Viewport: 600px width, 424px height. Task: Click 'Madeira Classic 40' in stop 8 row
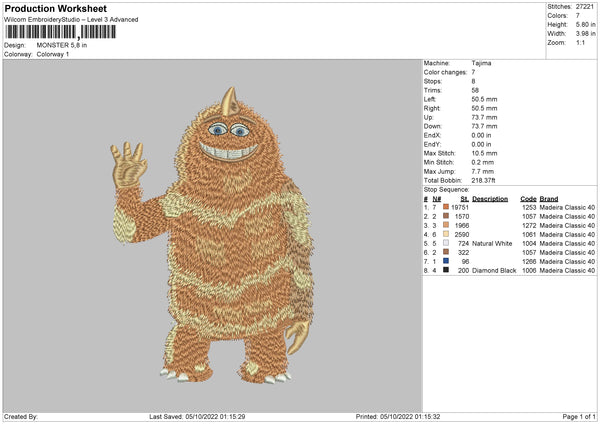pyautogui.click(x=567, y=271)
